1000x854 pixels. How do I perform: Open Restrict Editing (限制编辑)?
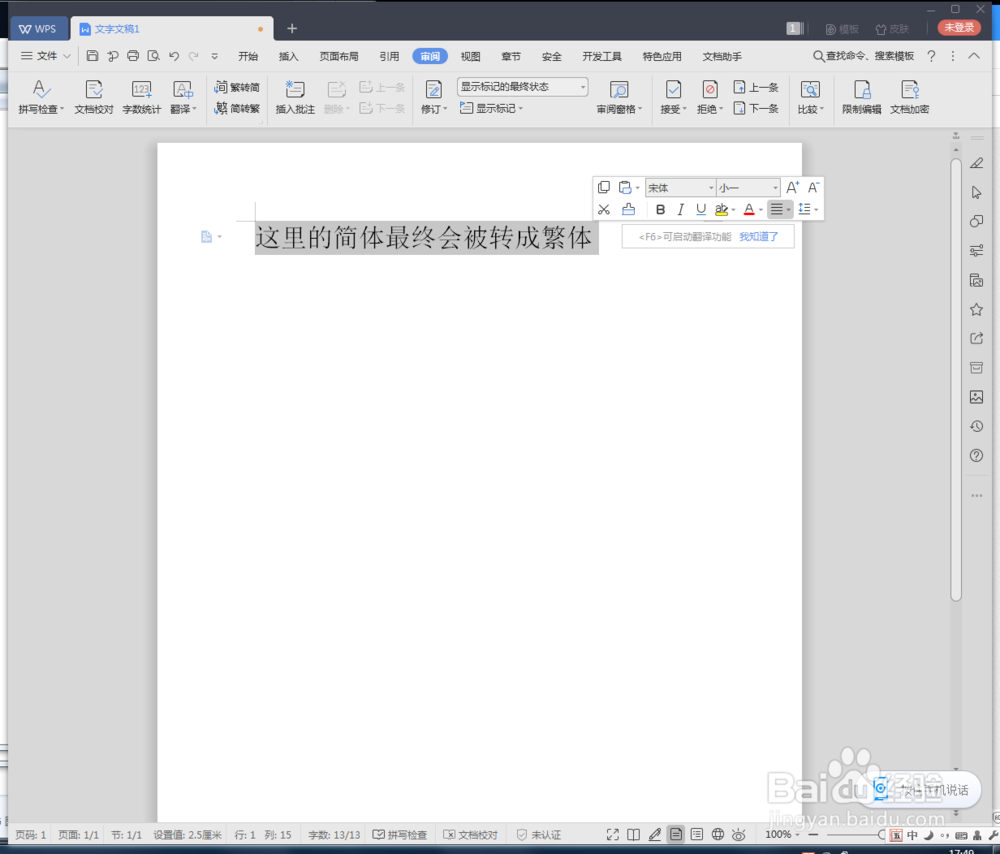861,98
